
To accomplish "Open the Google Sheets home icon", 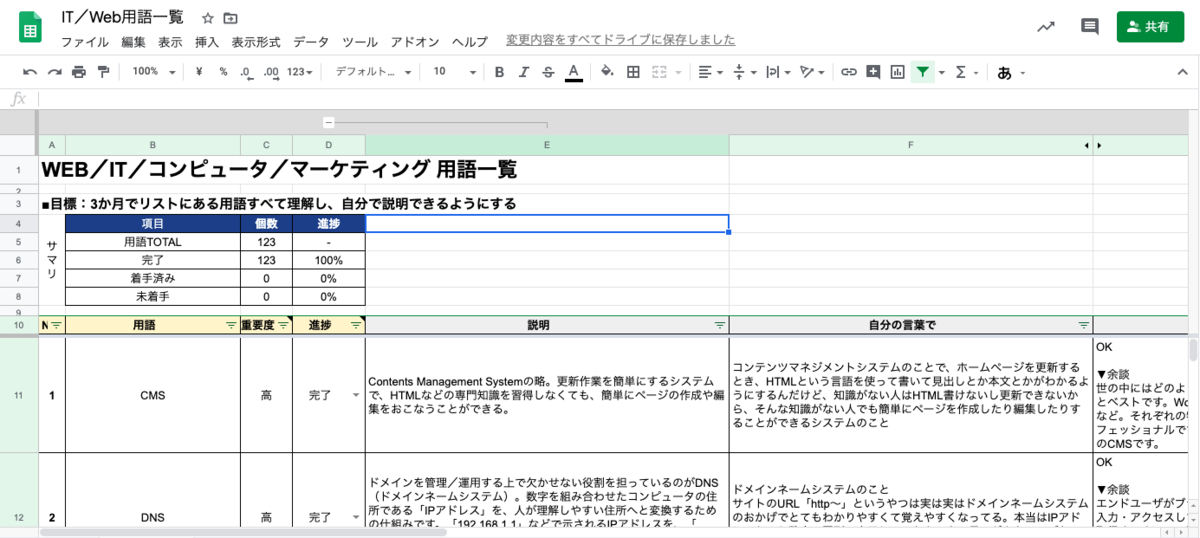I will point(30,26).
